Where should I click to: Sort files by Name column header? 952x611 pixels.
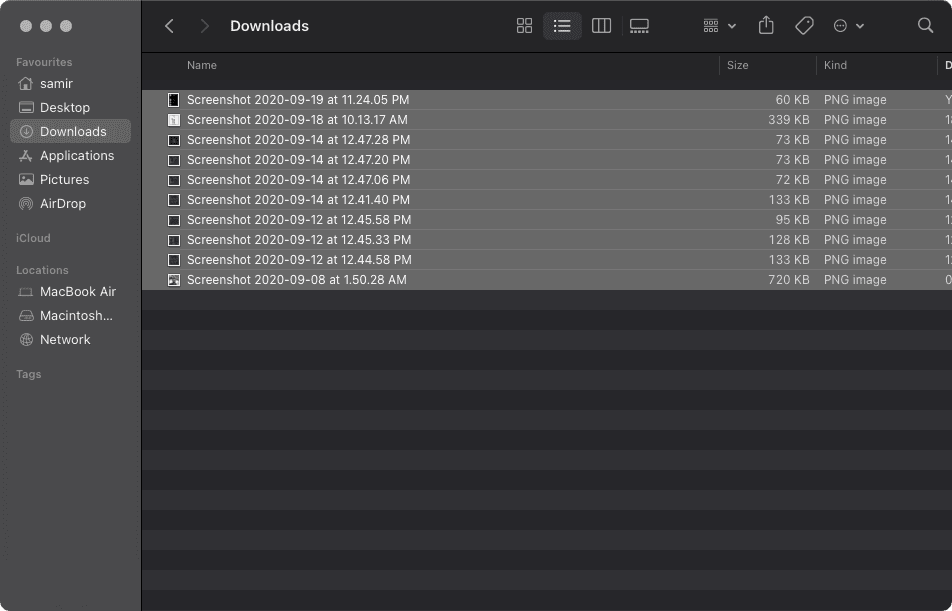(x=202, y=65)
